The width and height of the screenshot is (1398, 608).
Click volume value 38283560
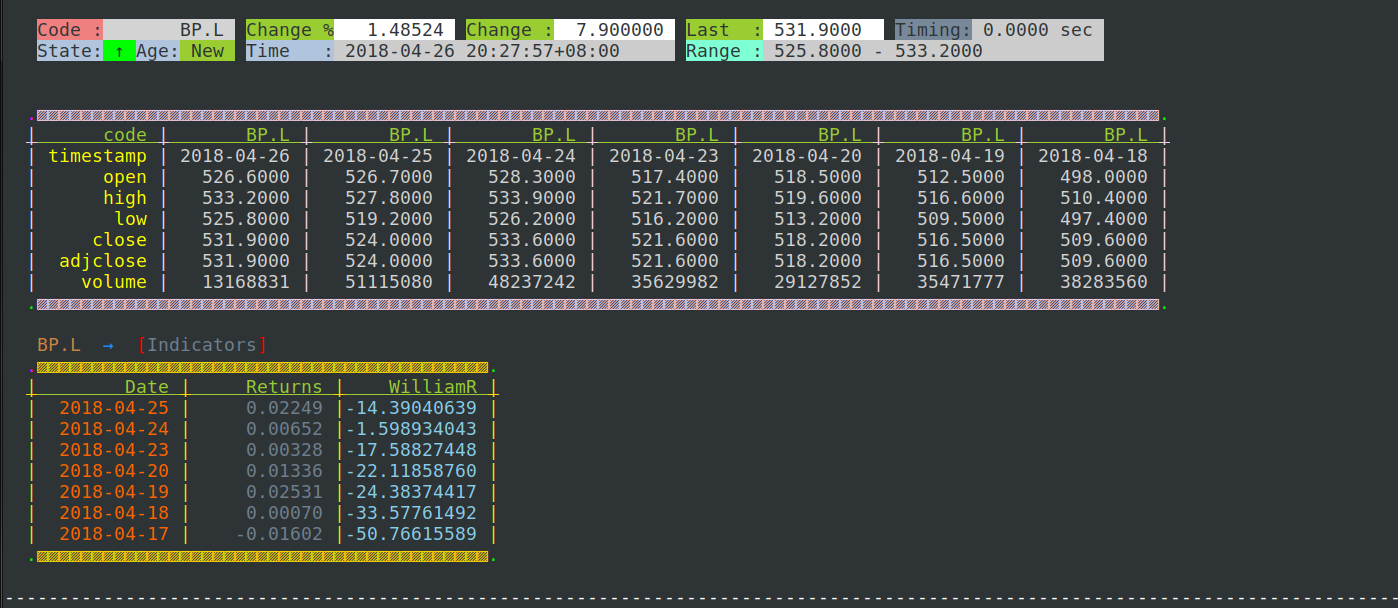pyautogui.click(x=1104, y=282)
